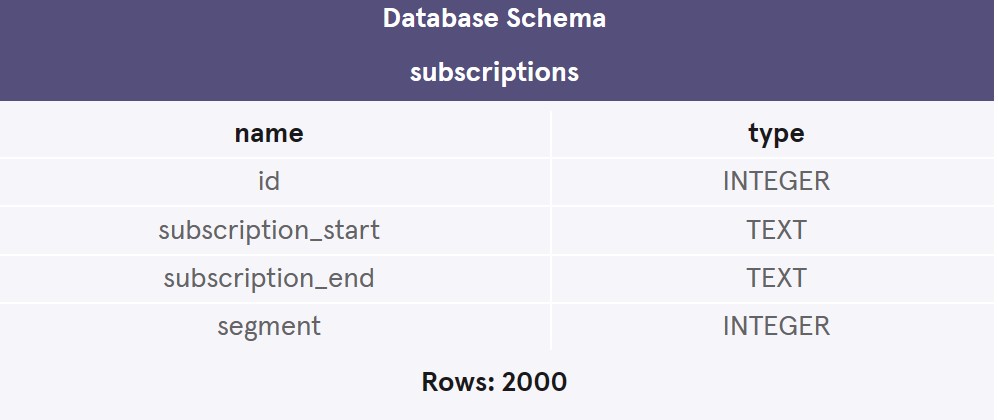The image size is (998, 420).
Task: Click the name column header
Action: [268, 133]
